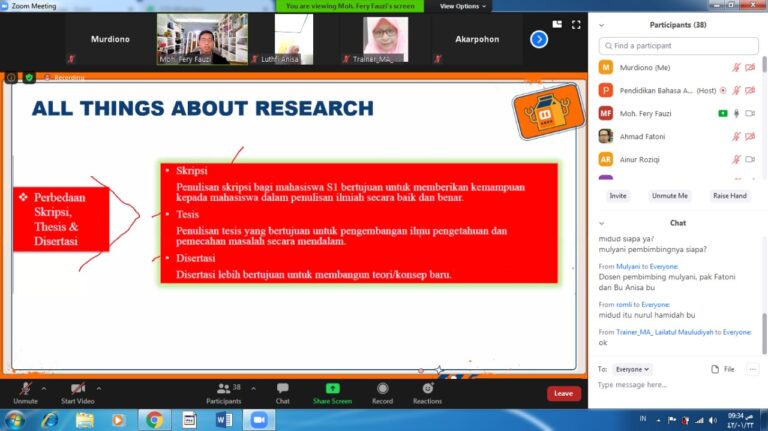Image resolution: width=768 pixels, height=431 pixels.
Task: Open the Reactions menu
Action: click(428, 393)
